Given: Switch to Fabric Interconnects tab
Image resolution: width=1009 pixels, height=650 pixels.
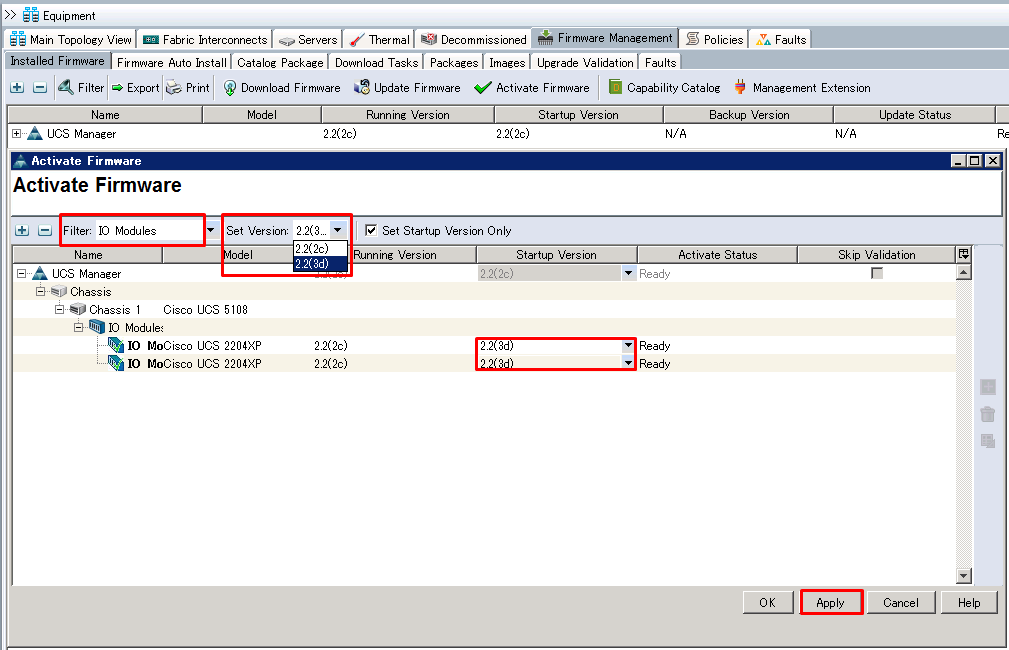Looking at the screenshot, I should point(205,39).
